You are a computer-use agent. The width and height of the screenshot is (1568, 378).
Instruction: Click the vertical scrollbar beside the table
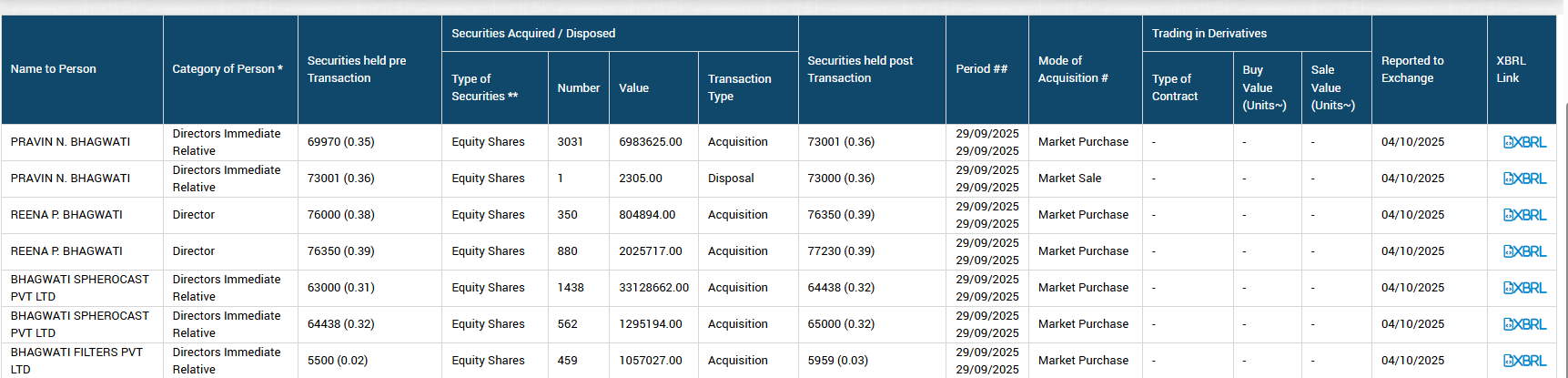1563,228
